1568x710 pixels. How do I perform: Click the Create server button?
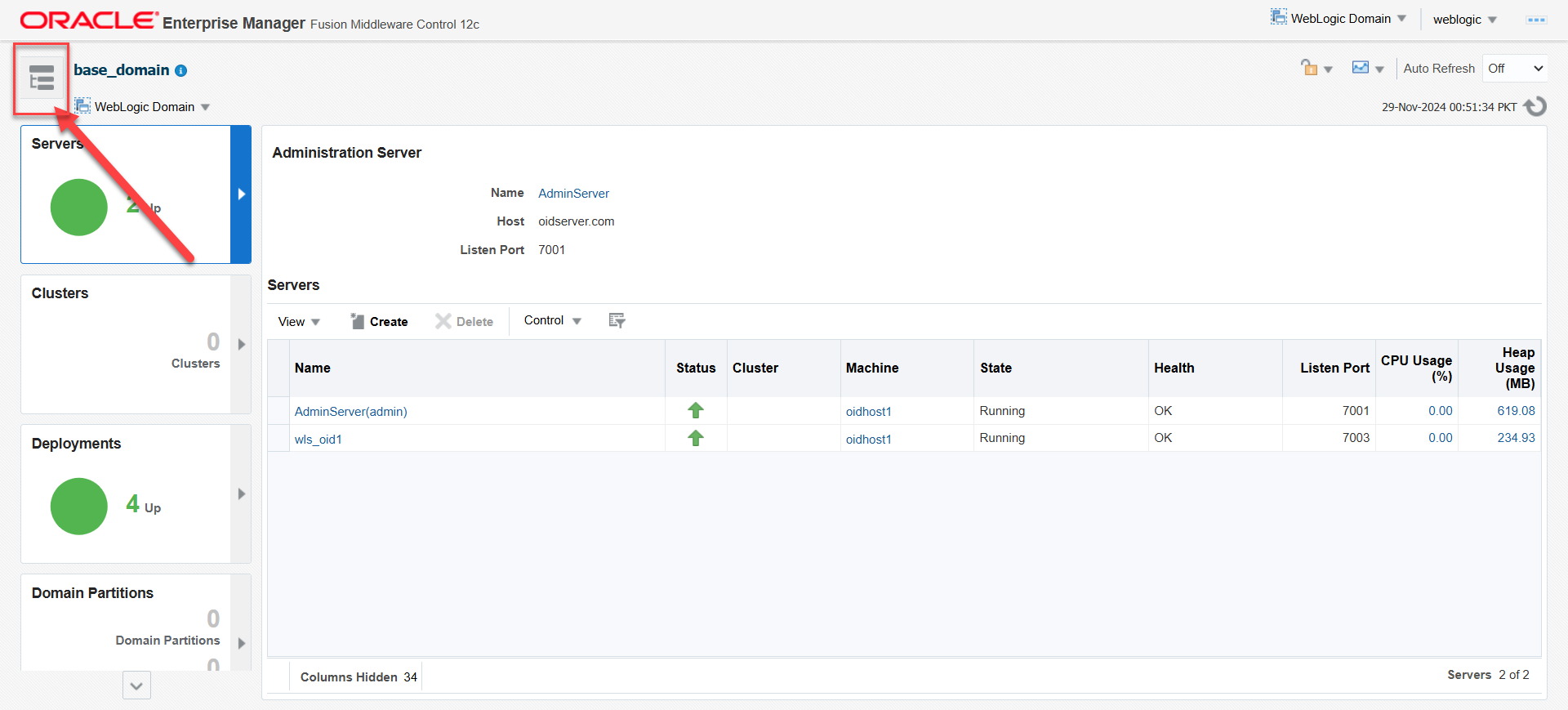point(380,322)
